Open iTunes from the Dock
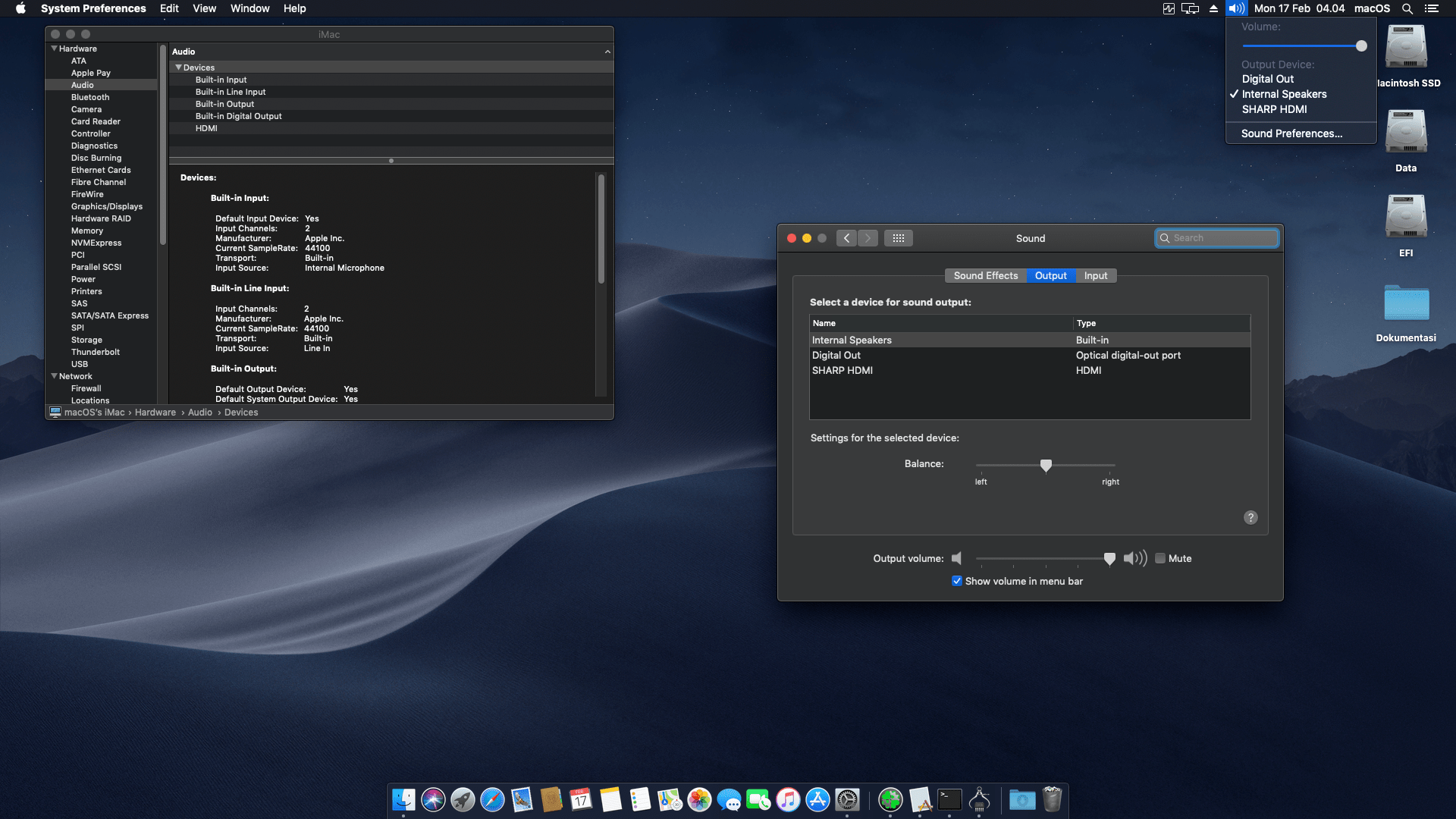The height and width of the screenshot is (819, 1456). pyautogui.click(x=787, y=799)
